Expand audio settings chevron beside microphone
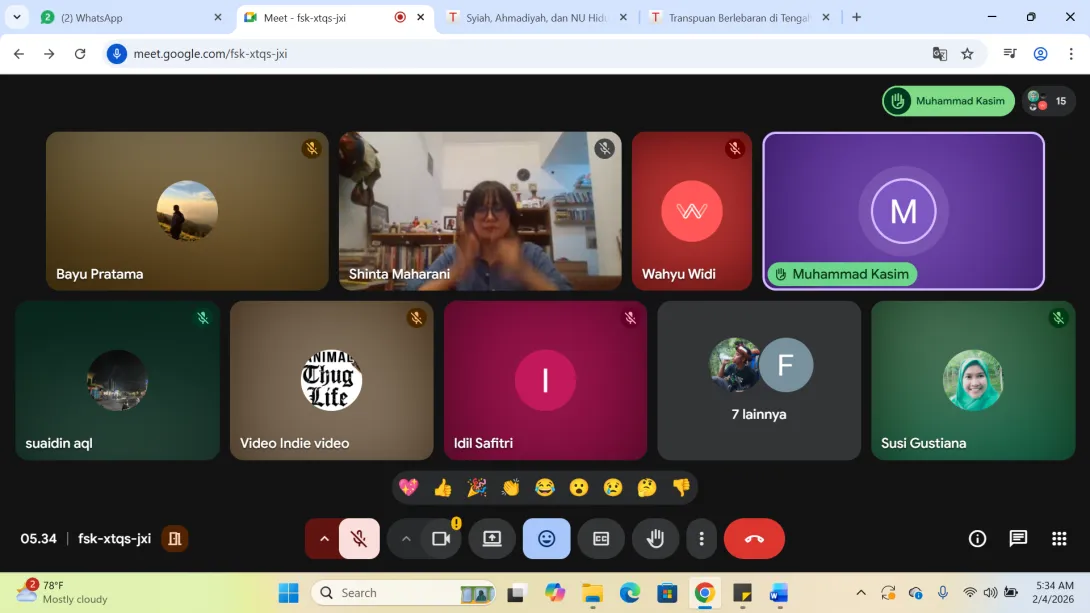The width and height of the screenshot is (1090, 613). point(323,539)
